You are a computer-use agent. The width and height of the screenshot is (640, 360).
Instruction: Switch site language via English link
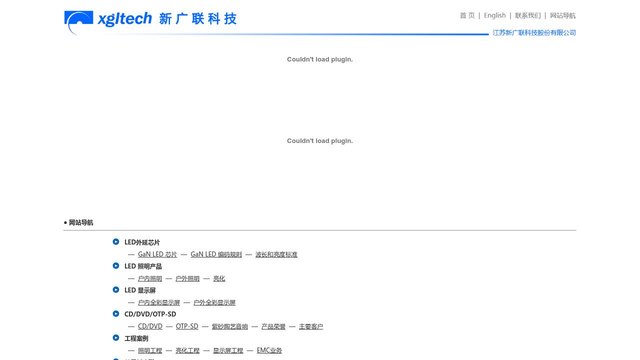[495, 16]
